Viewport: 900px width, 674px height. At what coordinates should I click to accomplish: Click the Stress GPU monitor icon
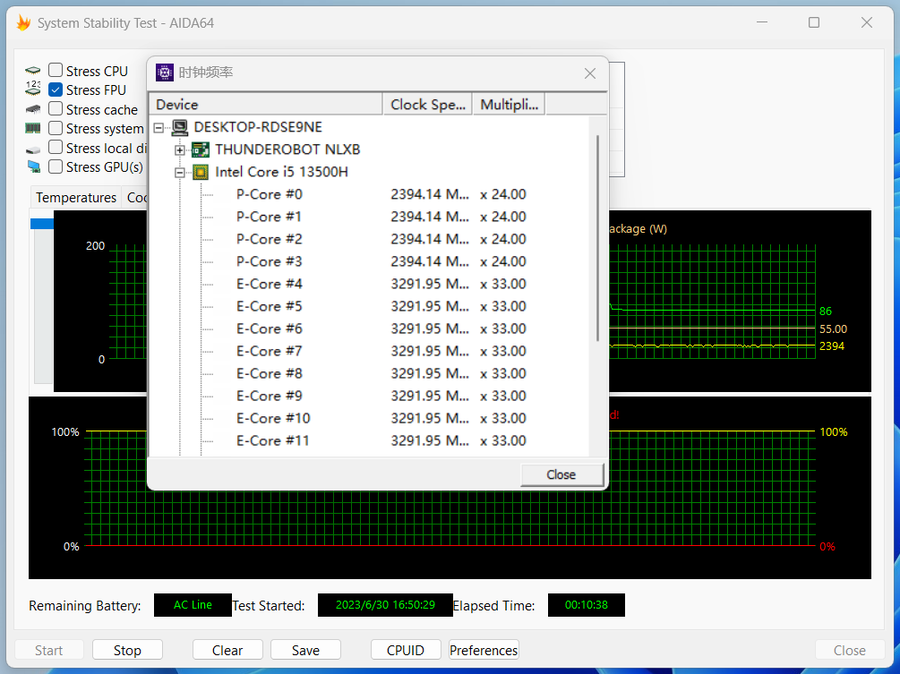pos(34,167)
